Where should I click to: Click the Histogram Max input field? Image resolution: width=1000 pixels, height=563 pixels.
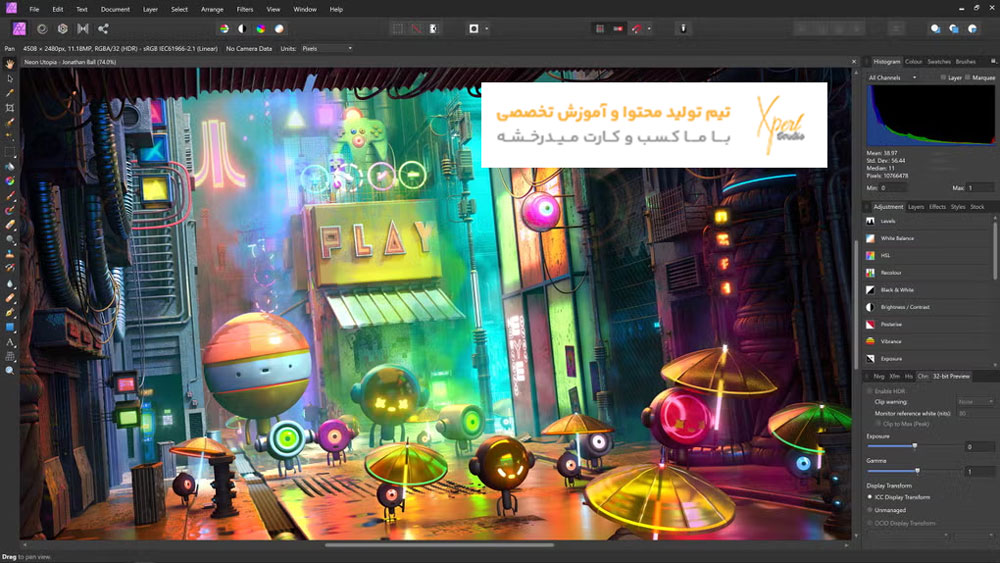click(x=981, y=188)
